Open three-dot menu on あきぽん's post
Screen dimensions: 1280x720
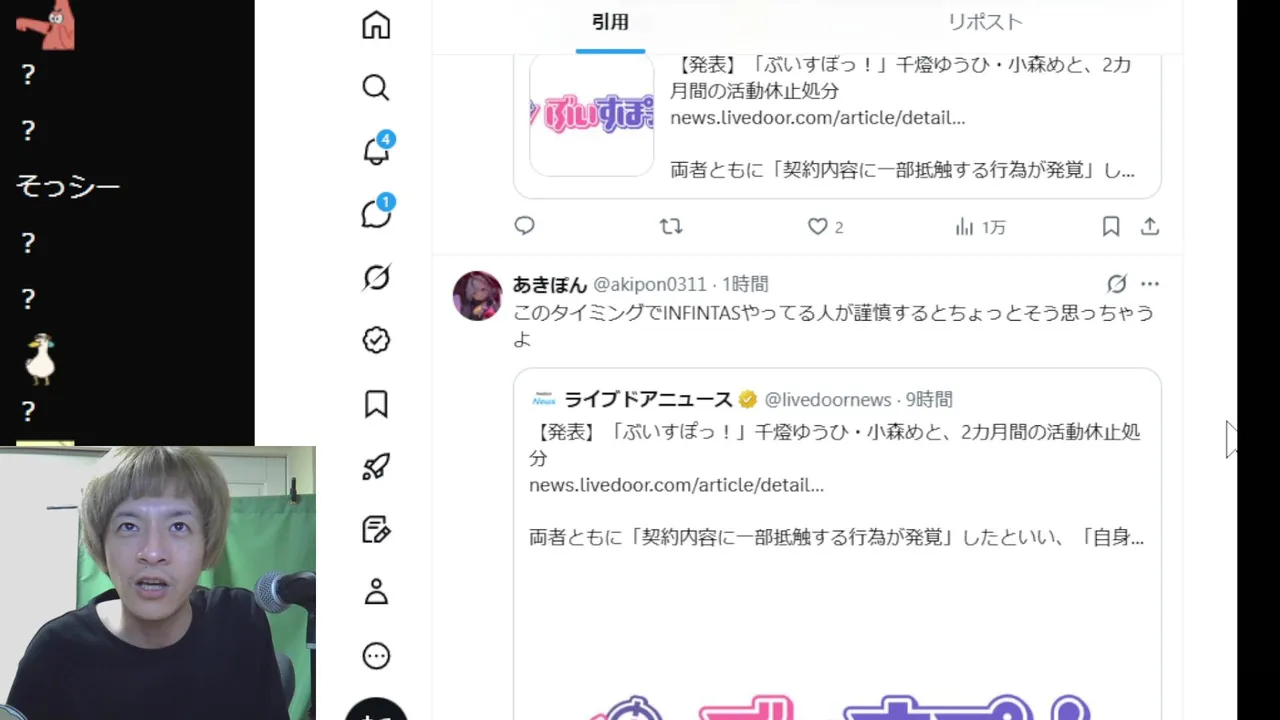click(x=1150, y=284)
